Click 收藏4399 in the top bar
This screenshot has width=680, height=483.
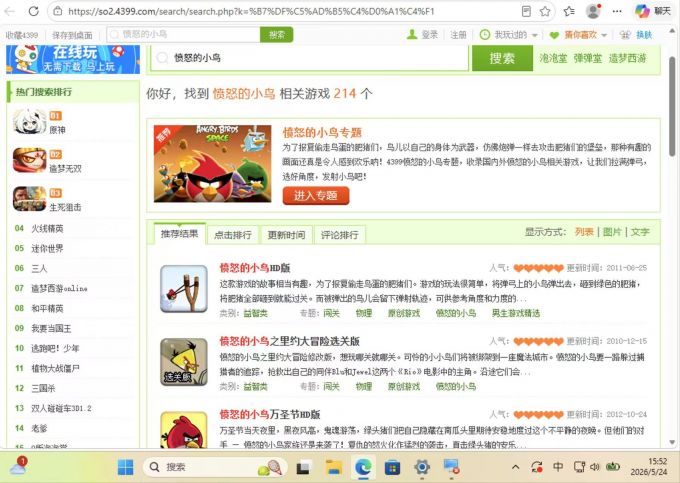pyautogui.click(x=22, y=35)
